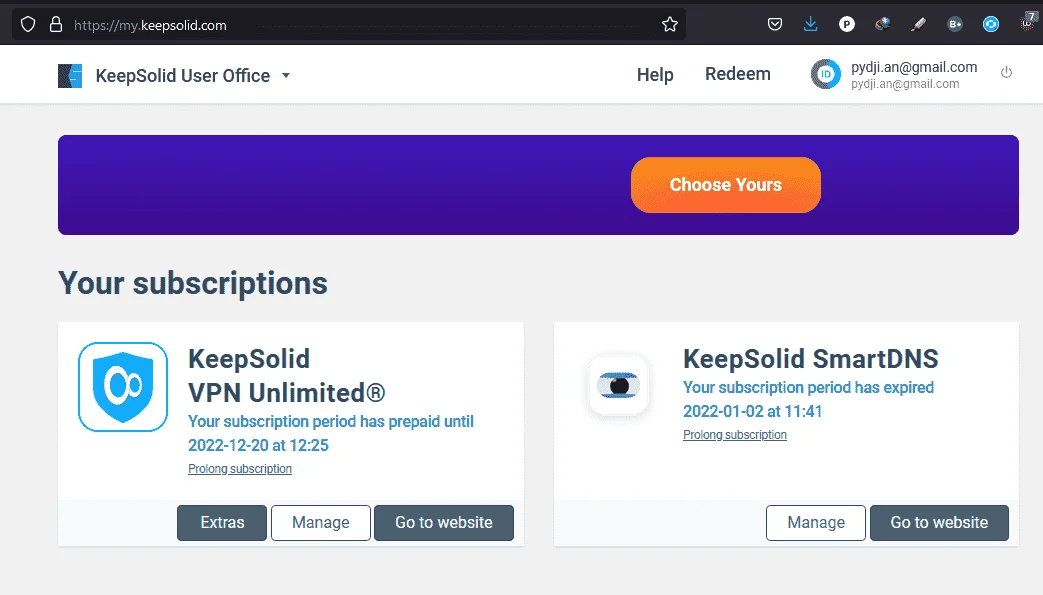Image resolution: width=1043 pixels, height=595 pixels.
Task: Click the expired date 2022-01-02 at 11:41
Action: pos(752,411)
